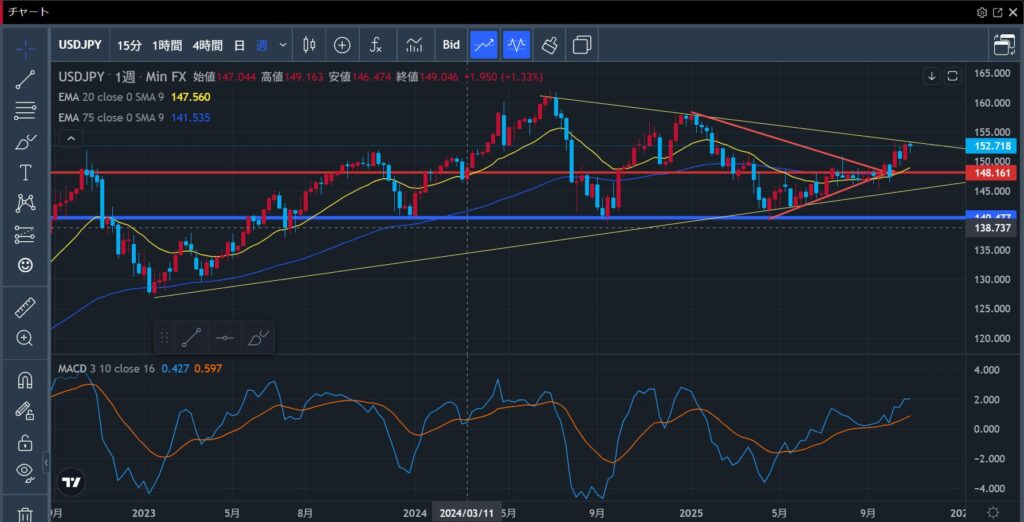Open the emoji sticker tool

pos(25,265)
